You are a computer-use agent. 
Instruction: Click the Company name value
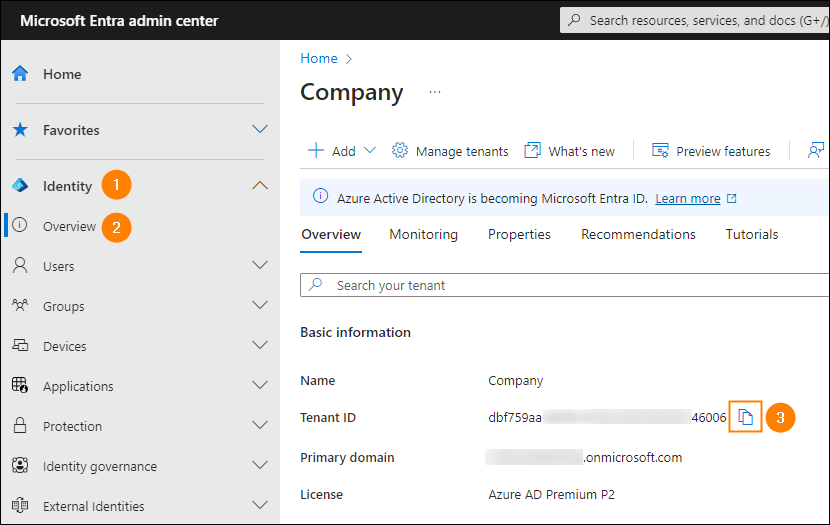pos(516,381)
